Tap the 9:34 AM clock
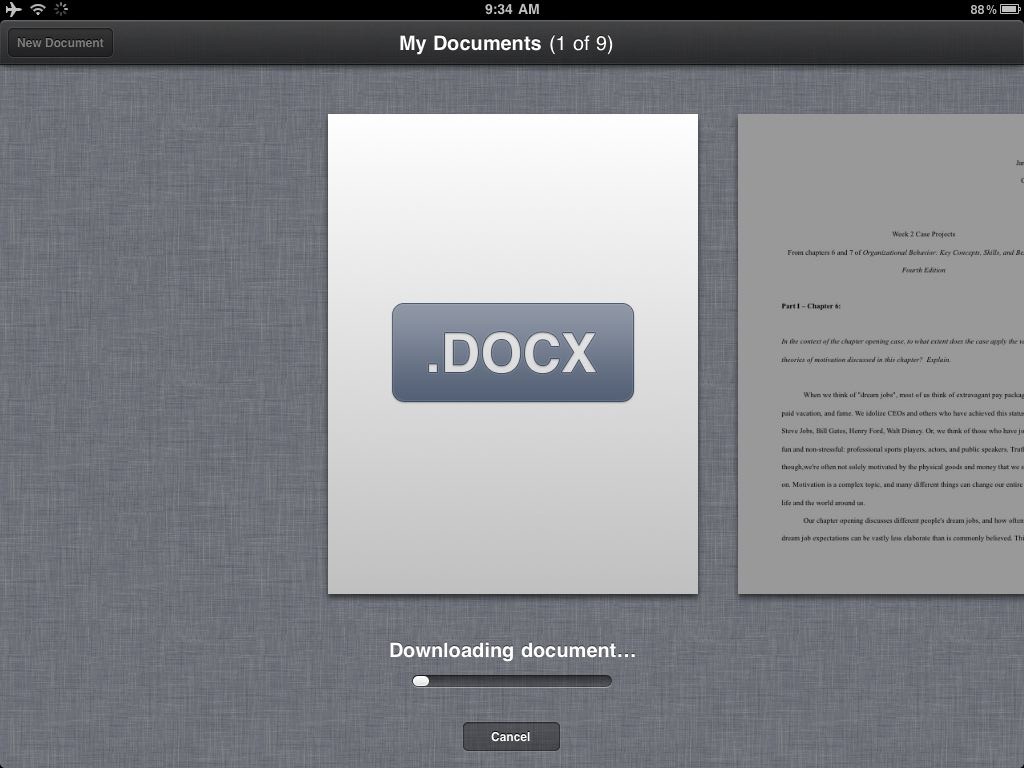This screenshot has width=1024, height=768. [512, 9]
